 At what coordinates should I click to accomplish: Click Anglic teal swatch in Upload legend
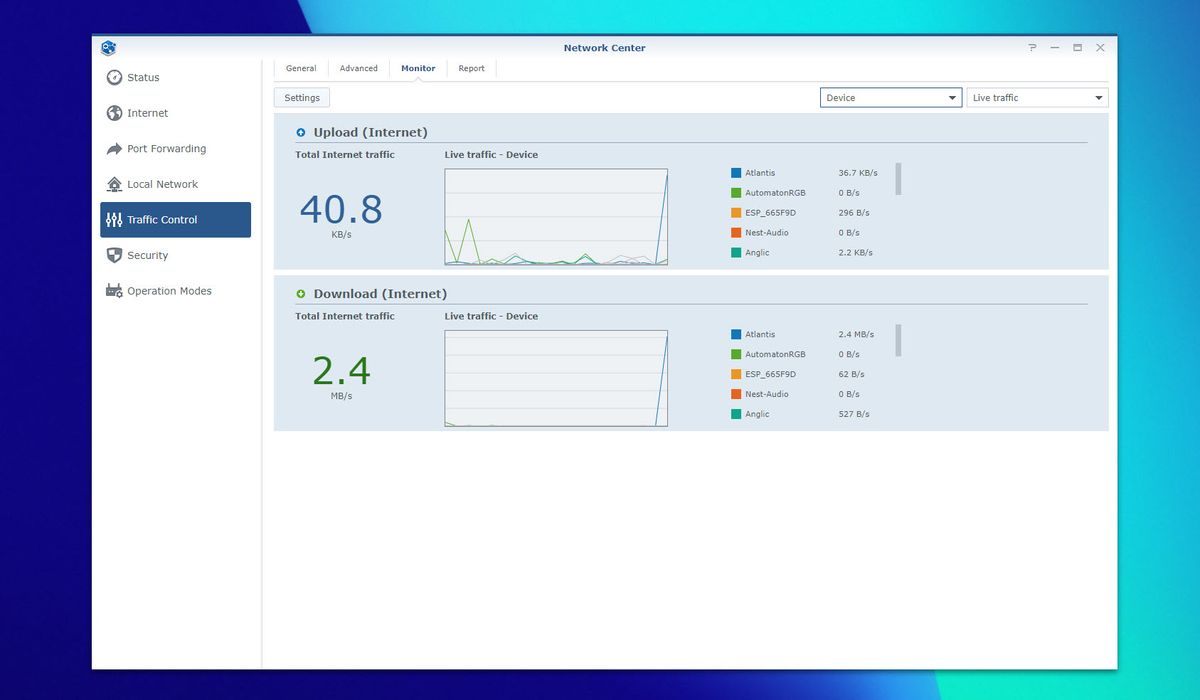[x=736, y=253]
